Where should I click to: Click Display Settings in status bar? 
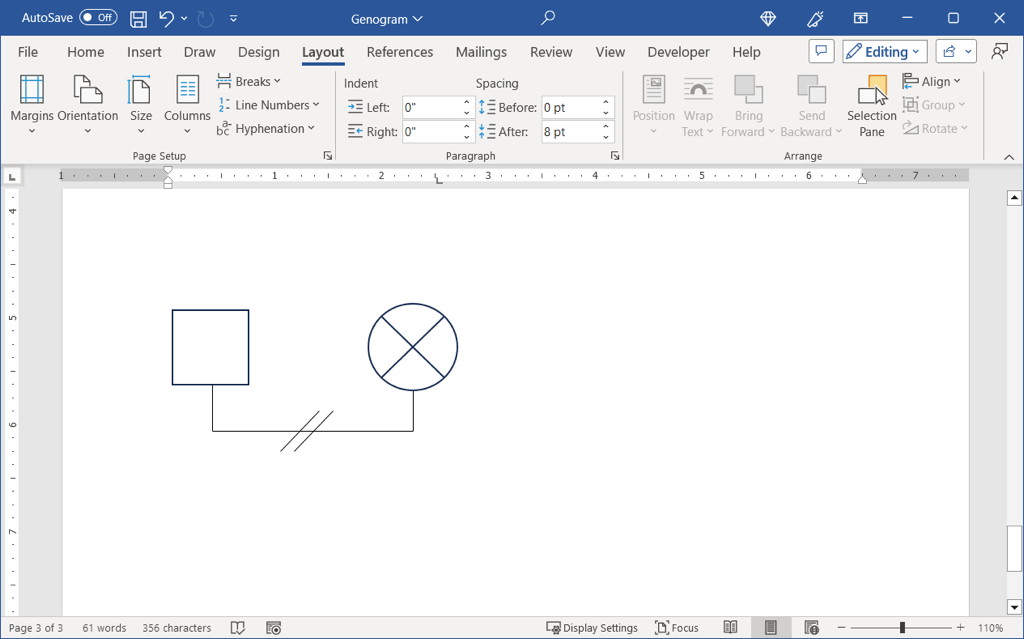pos(592,628)
